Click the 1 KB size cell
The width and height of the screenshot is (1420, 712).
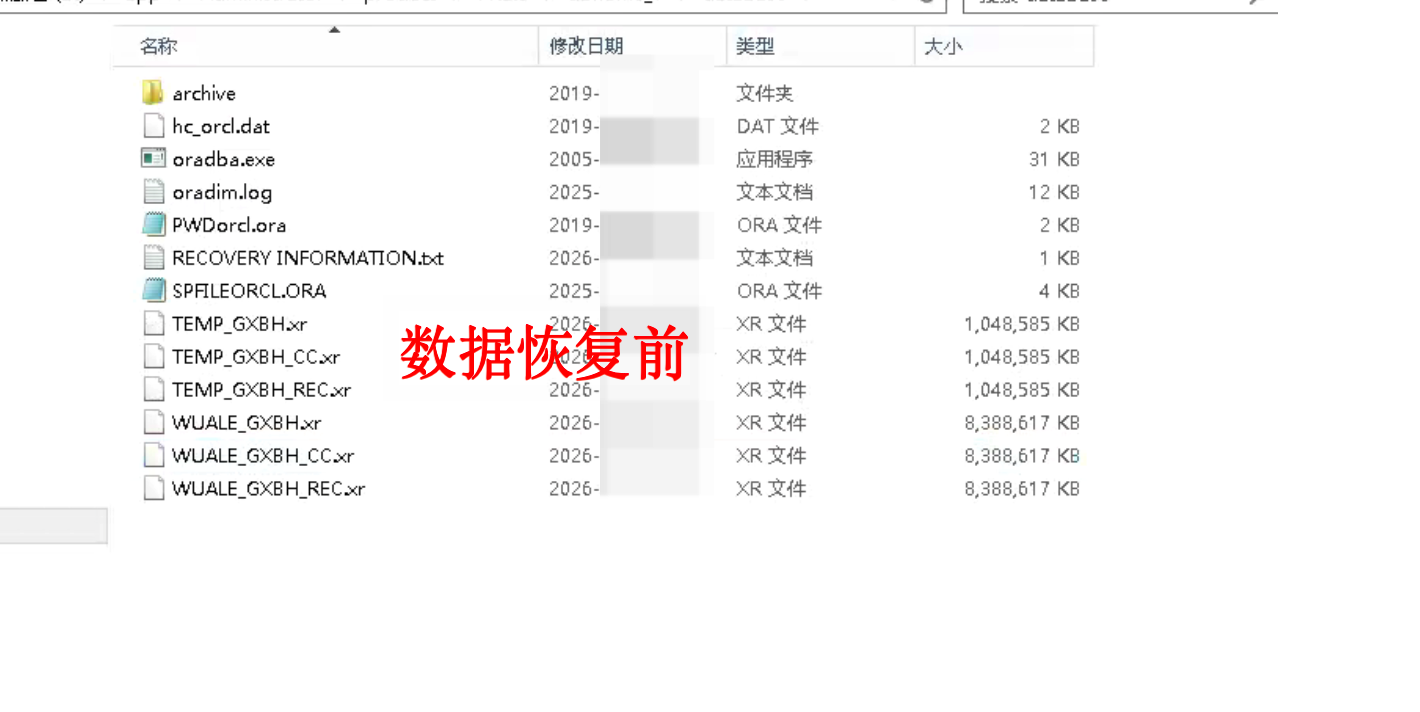pyautogui.click(x=1059, y=258)
